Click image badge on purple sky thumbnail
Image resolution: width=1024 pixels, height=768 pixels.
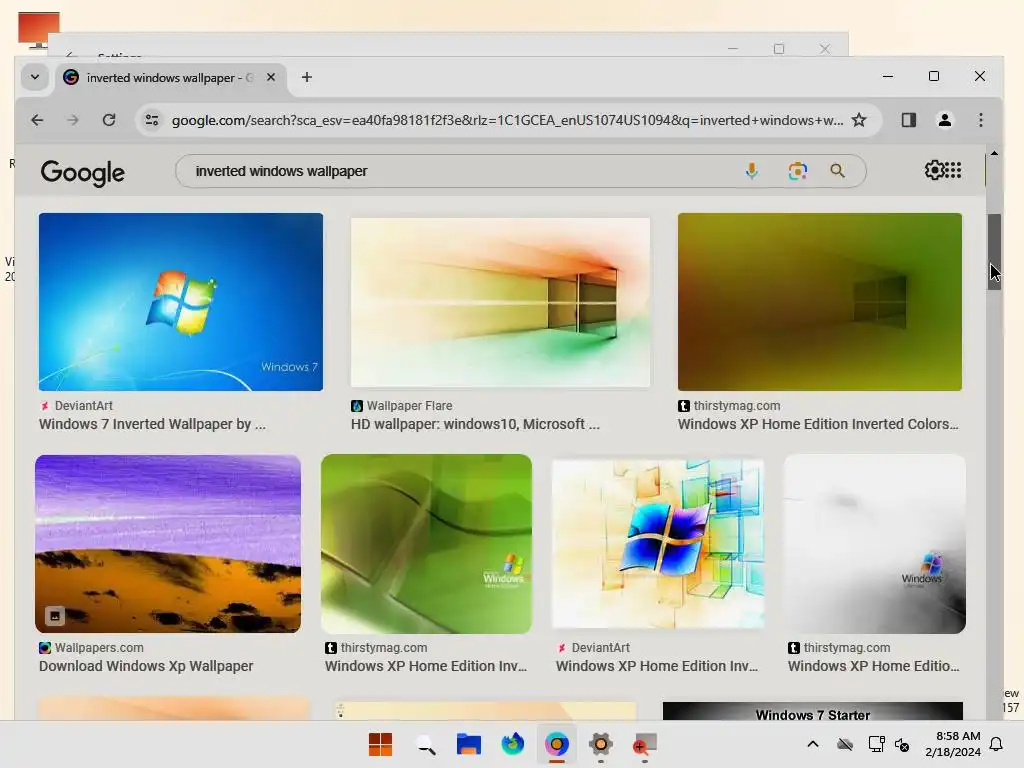[55, 615]
